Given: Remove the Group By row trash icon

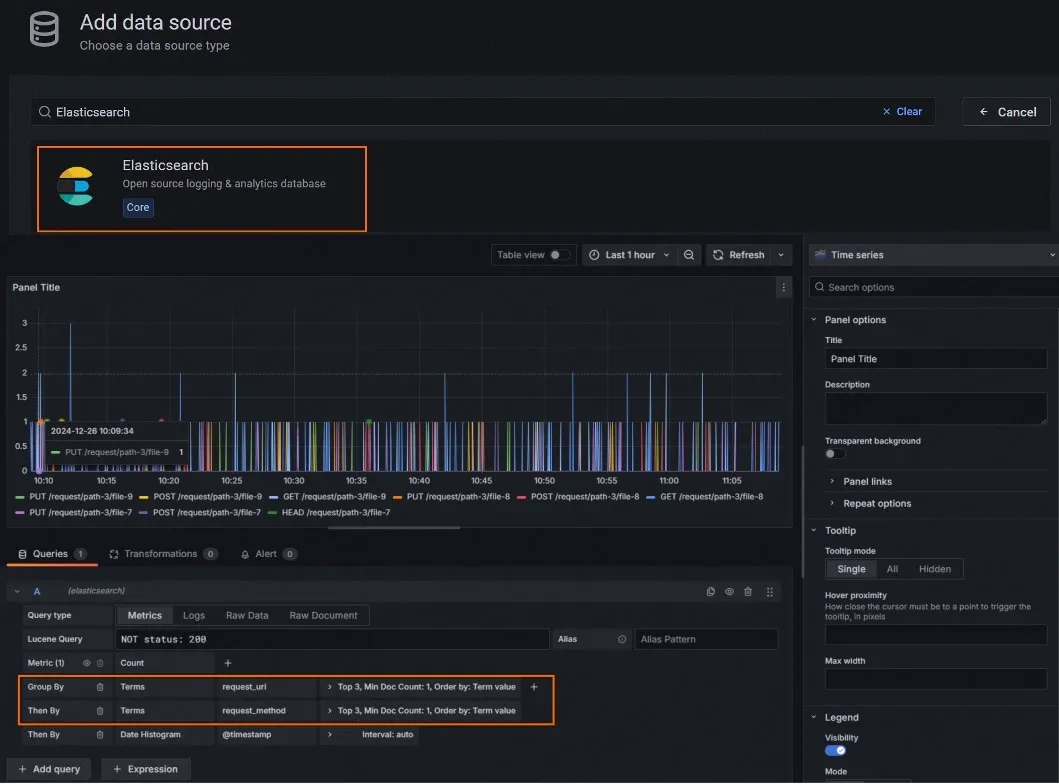Looking at the screenshot, I should pos(99,687).
